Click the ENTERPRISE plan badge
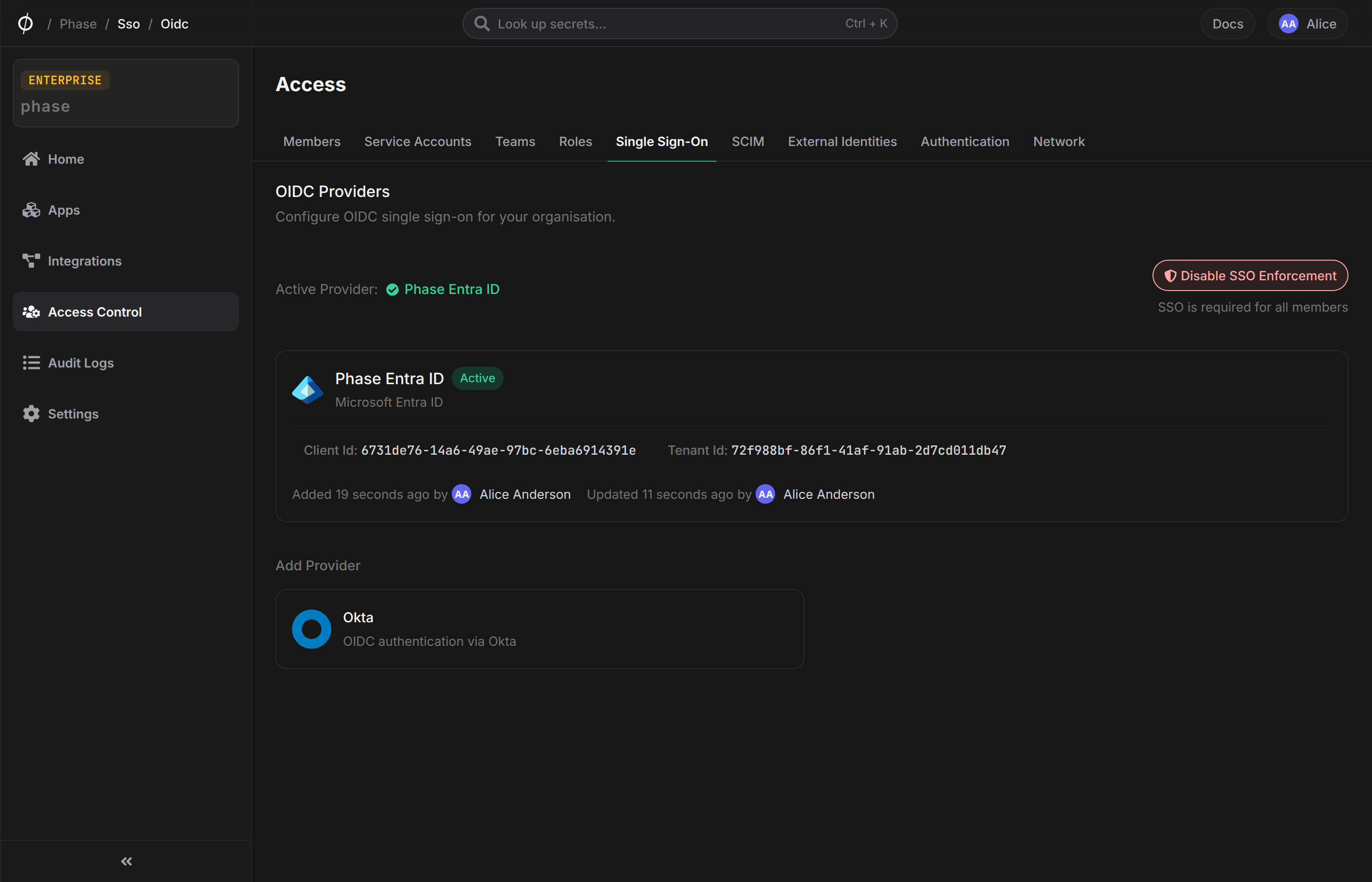This screenshot has height=882, width=1372. pyautogui.click(x=65, y=80)
